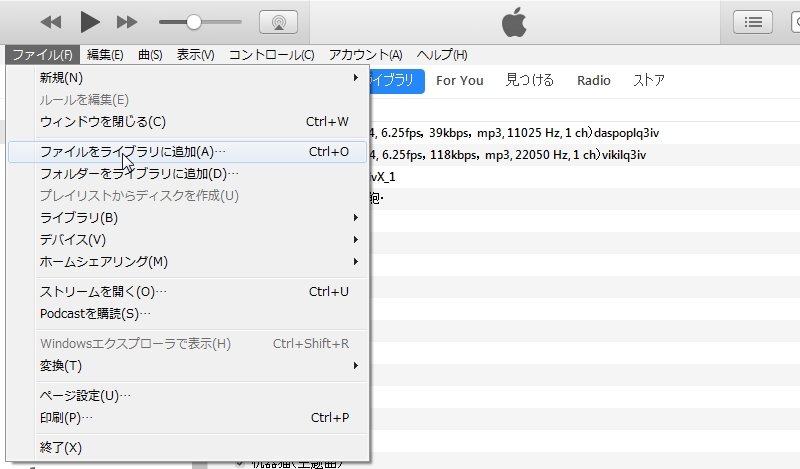The height and width of the screenshot is (469, 800).
Task: Select the track row ending daspoplq3iv
Action: pyautogui.click(x=585, y=133)
